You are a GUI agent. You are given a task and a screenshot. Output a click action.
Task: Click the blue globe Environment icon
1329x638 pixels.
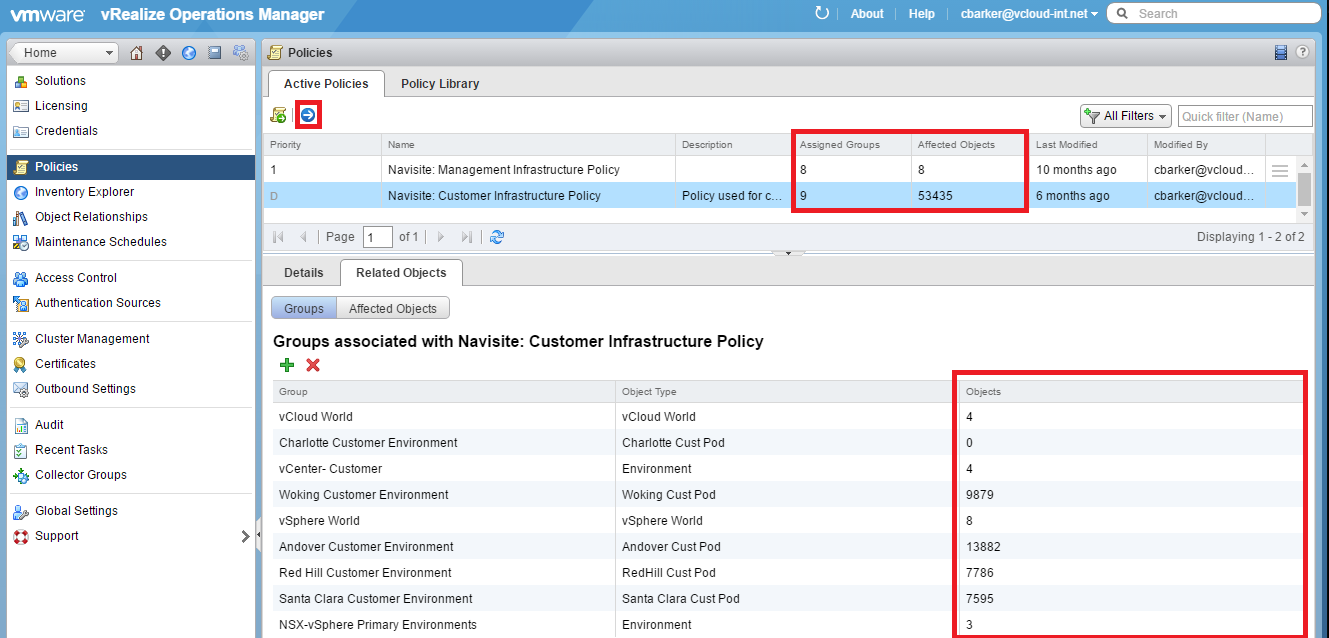click(x=189, y=53)
